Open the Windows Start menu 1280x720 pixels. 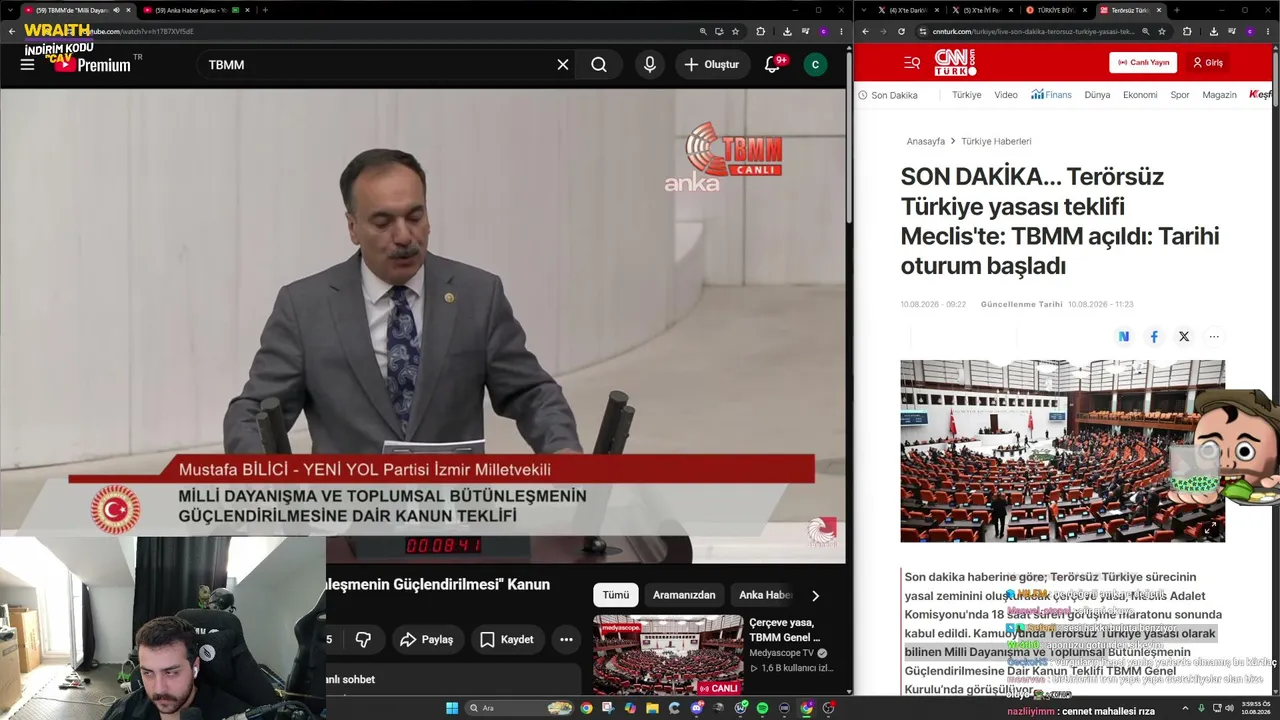tap(452, 708)
